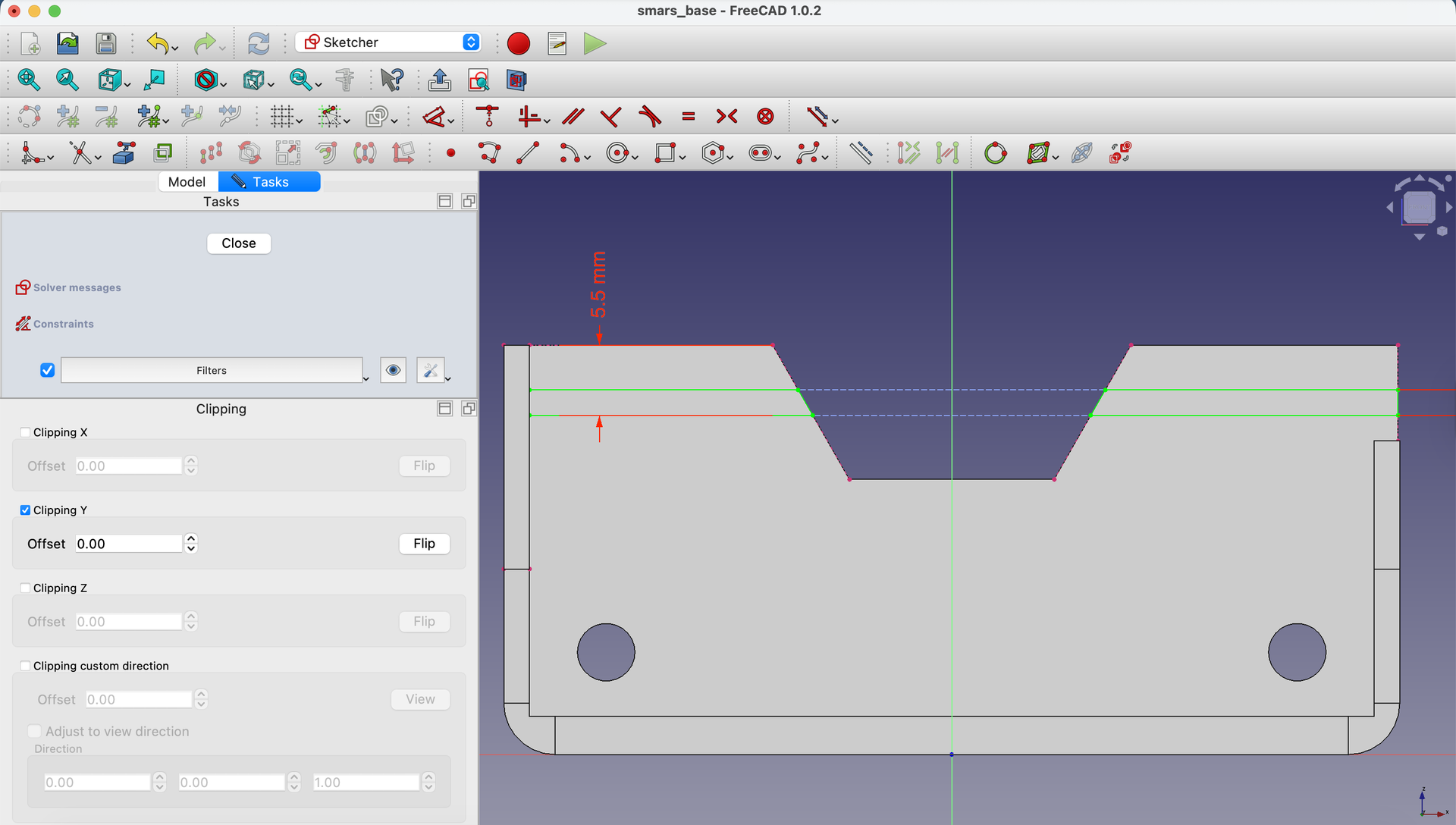Viewport: 1456px width, 825px height.
Task: Open the redo history dropdown arrow
Action: pyautogui.click(x=222, y=49)
